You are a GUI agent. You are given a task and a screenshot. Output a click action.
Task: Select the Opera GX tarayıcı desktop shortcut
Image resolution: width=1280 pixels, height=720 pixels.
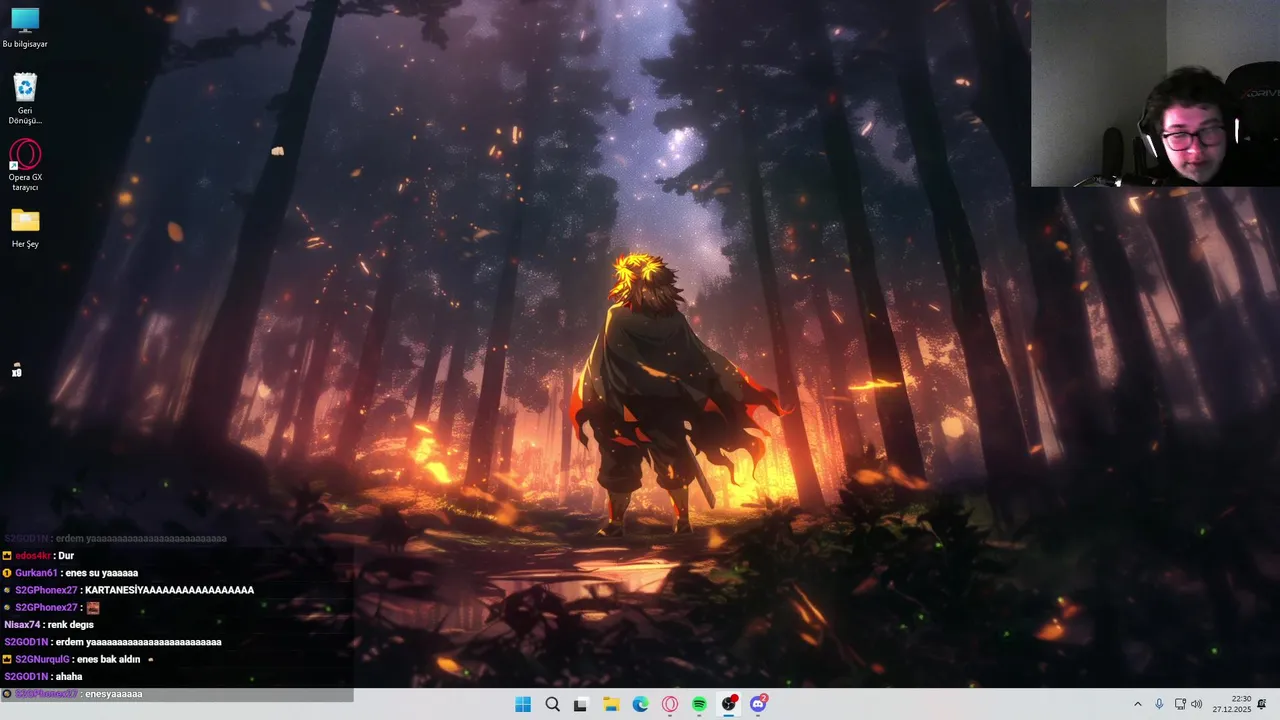point(25,165)
